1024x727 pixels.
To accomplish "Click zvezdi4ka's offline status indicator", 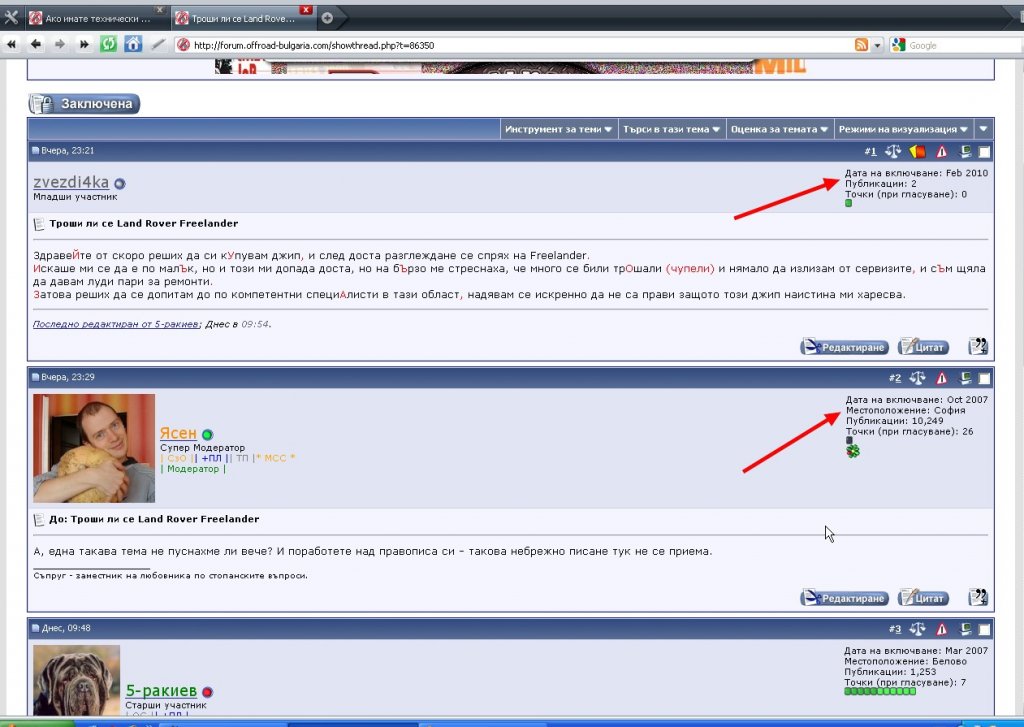I will 120,184.
